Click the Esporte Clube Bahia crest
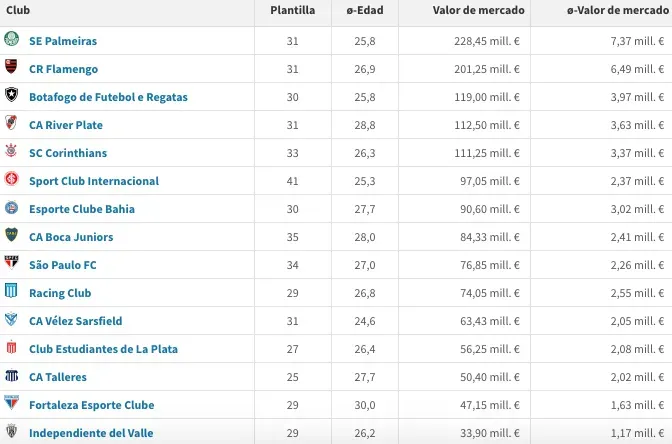Viewport: 672px width, 444px height. coord(11,209)
